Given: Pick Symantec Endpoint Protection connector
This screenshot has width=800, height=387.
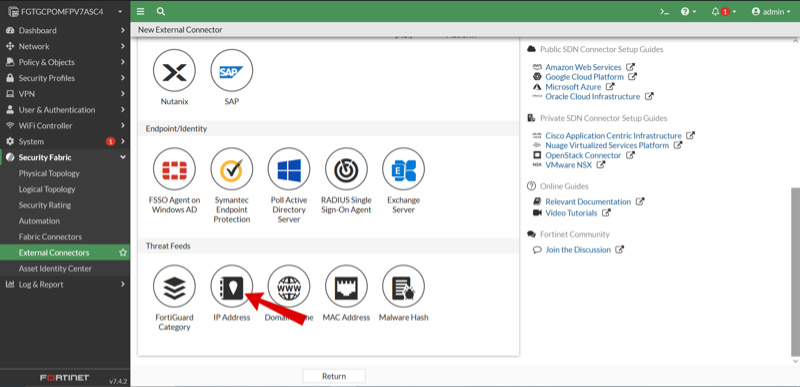Looking at the screenshot, I should pyautogui.click(x=232, y=169).
